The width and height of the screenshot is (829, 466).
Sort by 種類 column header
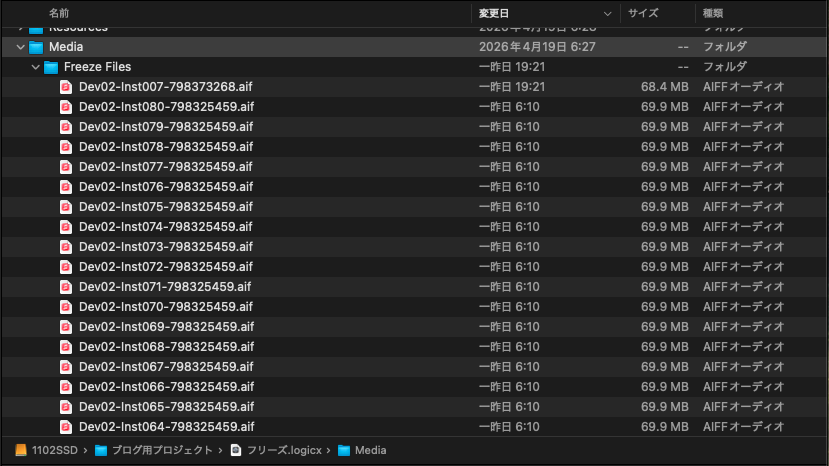pos(714,13)
